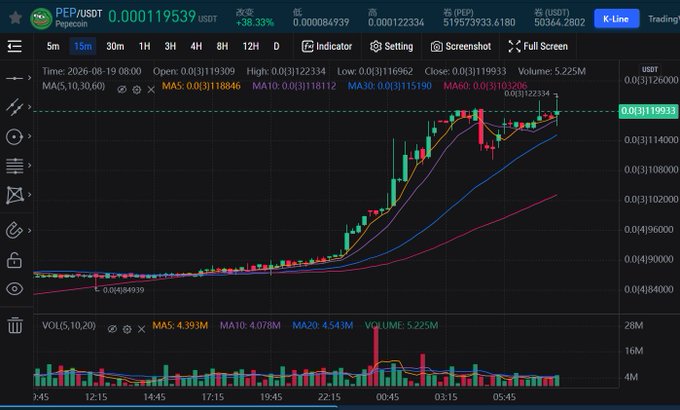This screenshot has height=410, width=680.
Task: Click the 00:45 time axis label
Action: 387,397
